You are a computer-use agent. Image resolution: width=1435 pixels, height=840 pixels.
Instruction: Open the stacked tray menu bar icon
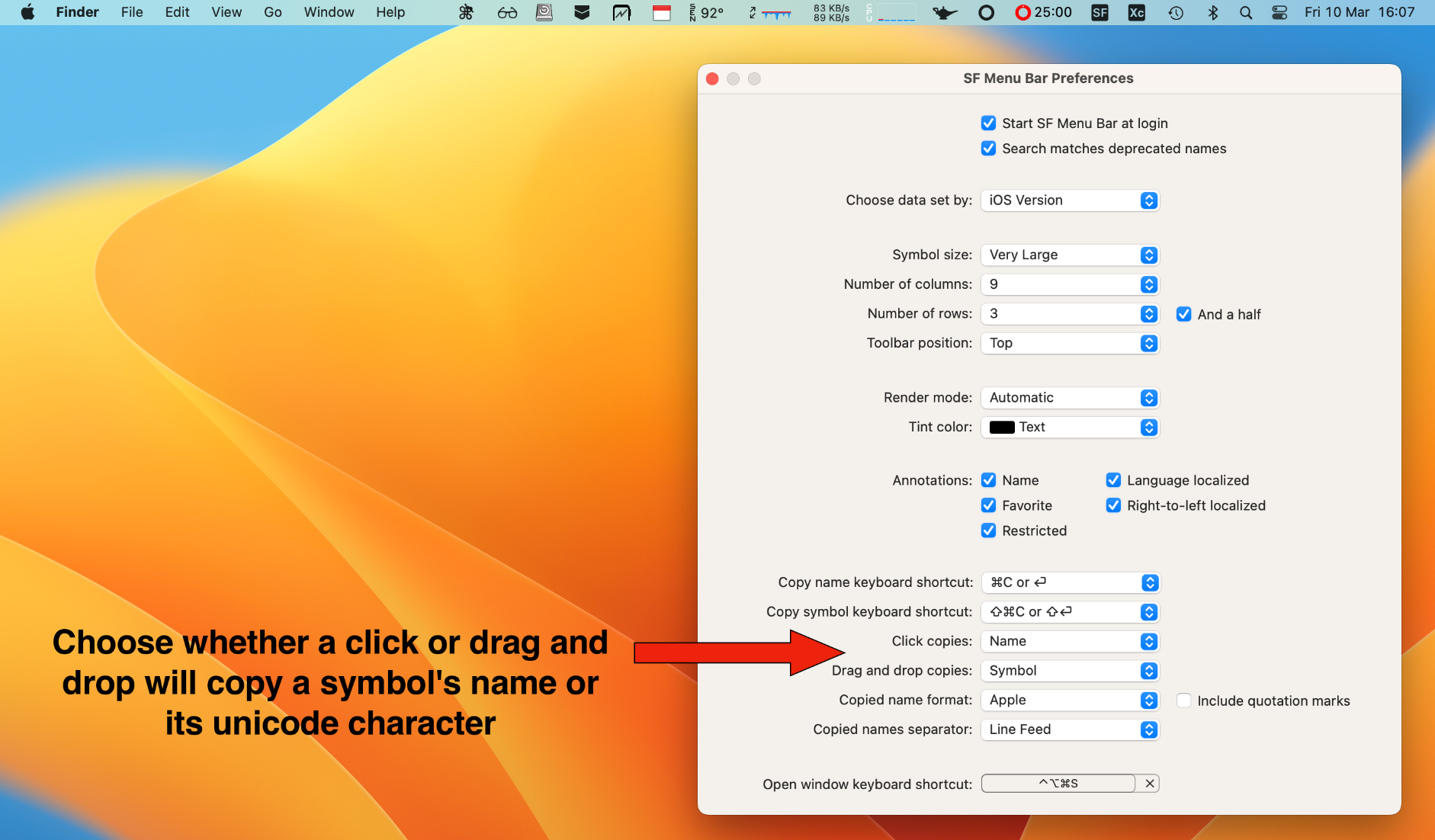click(x=582, y=12)
